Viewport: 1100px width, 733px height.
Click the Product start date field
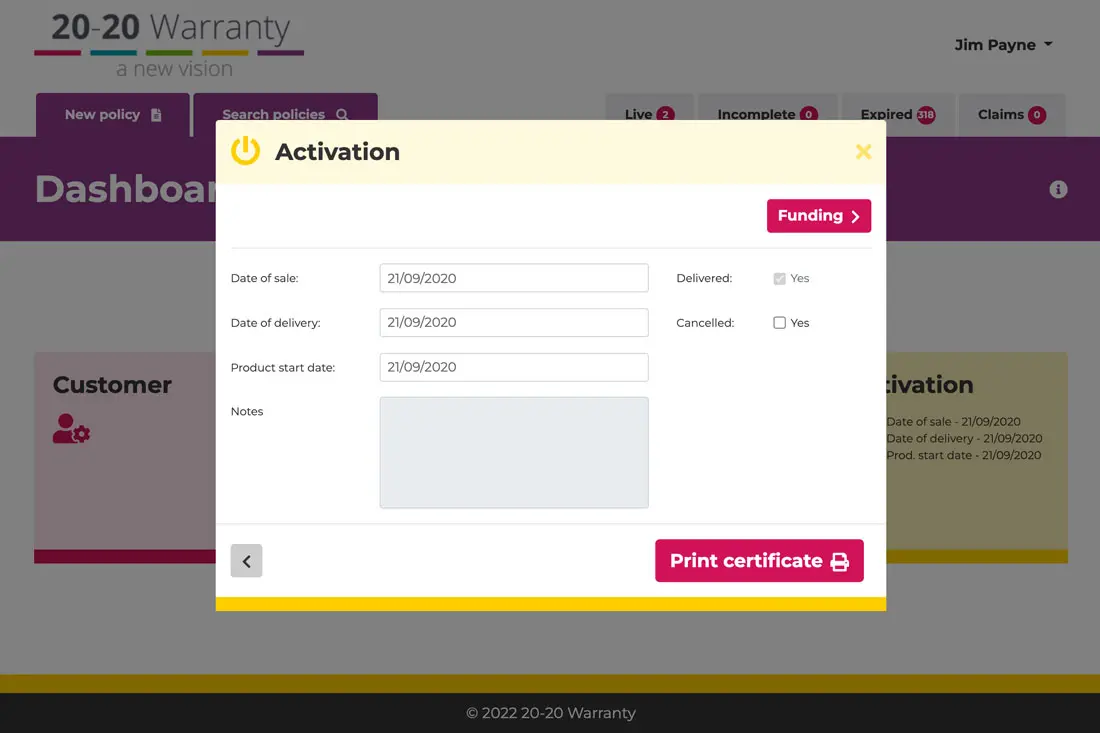coord(514,367)
